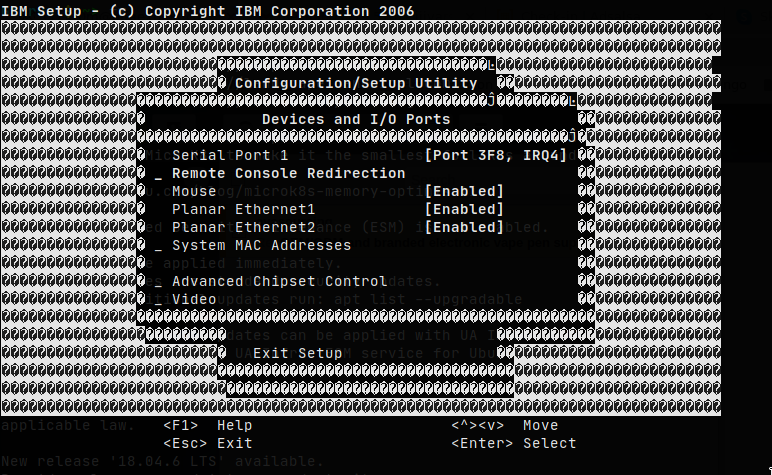Change the [Port 3F8, IRQ4] serial port value
The image size is (772, 475).
click(x=496, y=155)
